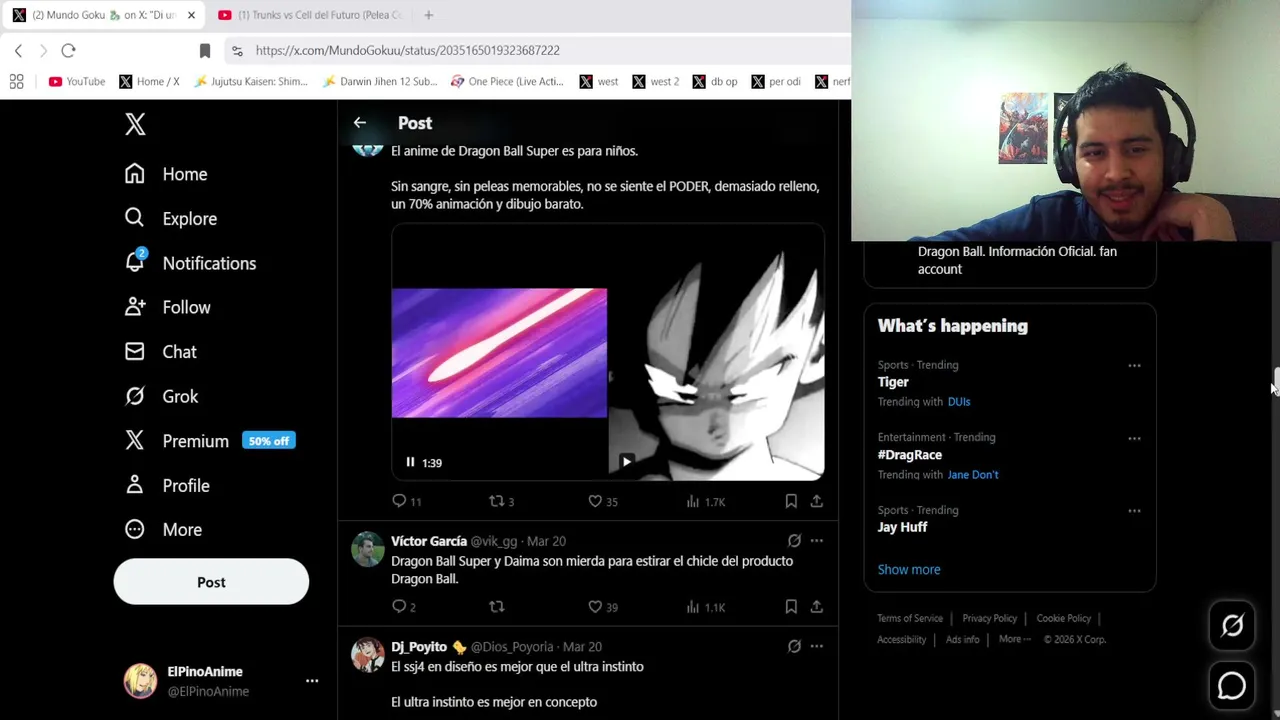Viewport: 1280px width, 720px height.
Task: Switch to the Trunks vs Cell YouTube tab
Action: click(x=308, y=15)
